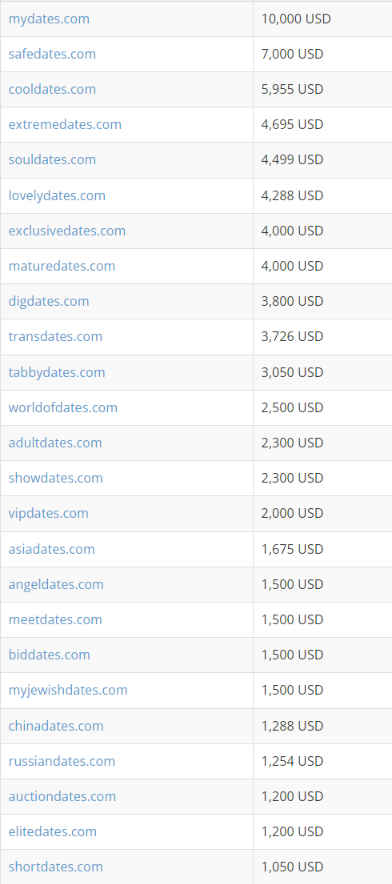Click the shortdates.com link
This screenshot has height=884, width=392.
56,867
